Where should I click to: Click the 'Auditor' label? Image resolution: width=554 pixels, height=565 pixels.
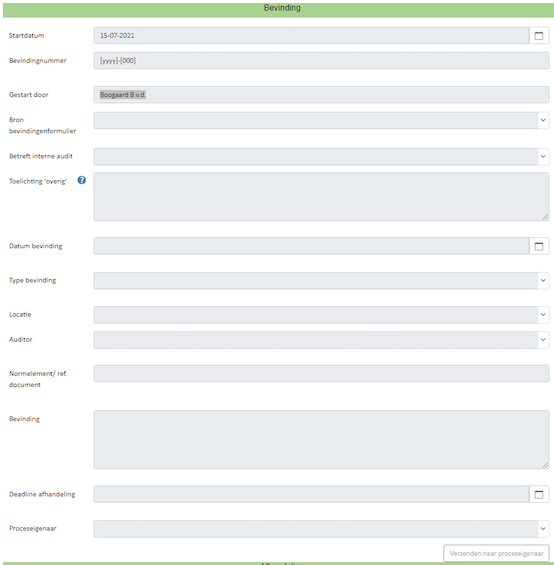click(x=21, y=339)
